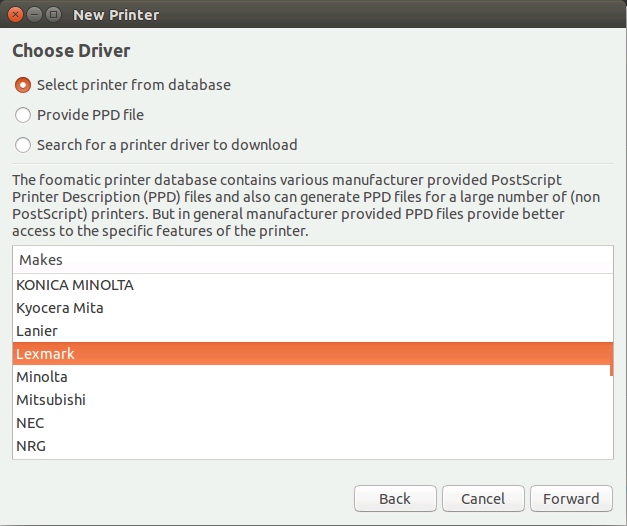The image size is (627, 526).
Task: Cancel the new printer setup
Action: tap(483, 499)
